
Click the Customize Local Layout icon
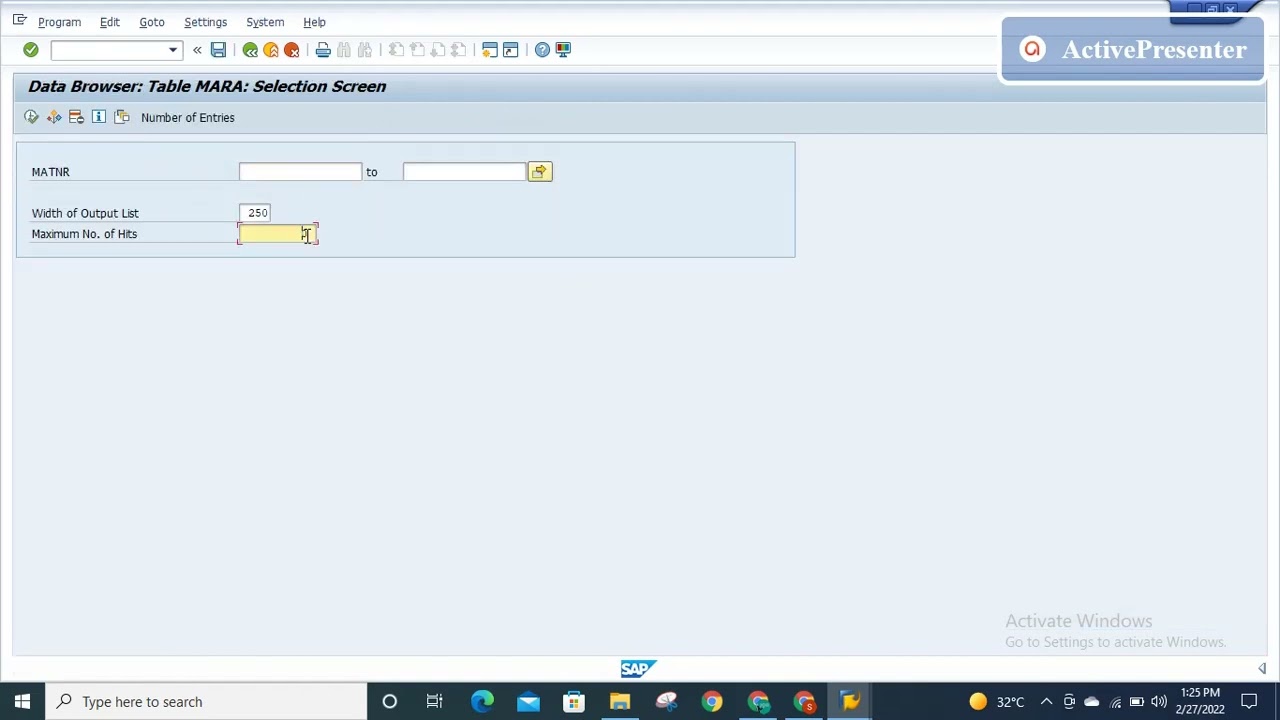point(563,50)
